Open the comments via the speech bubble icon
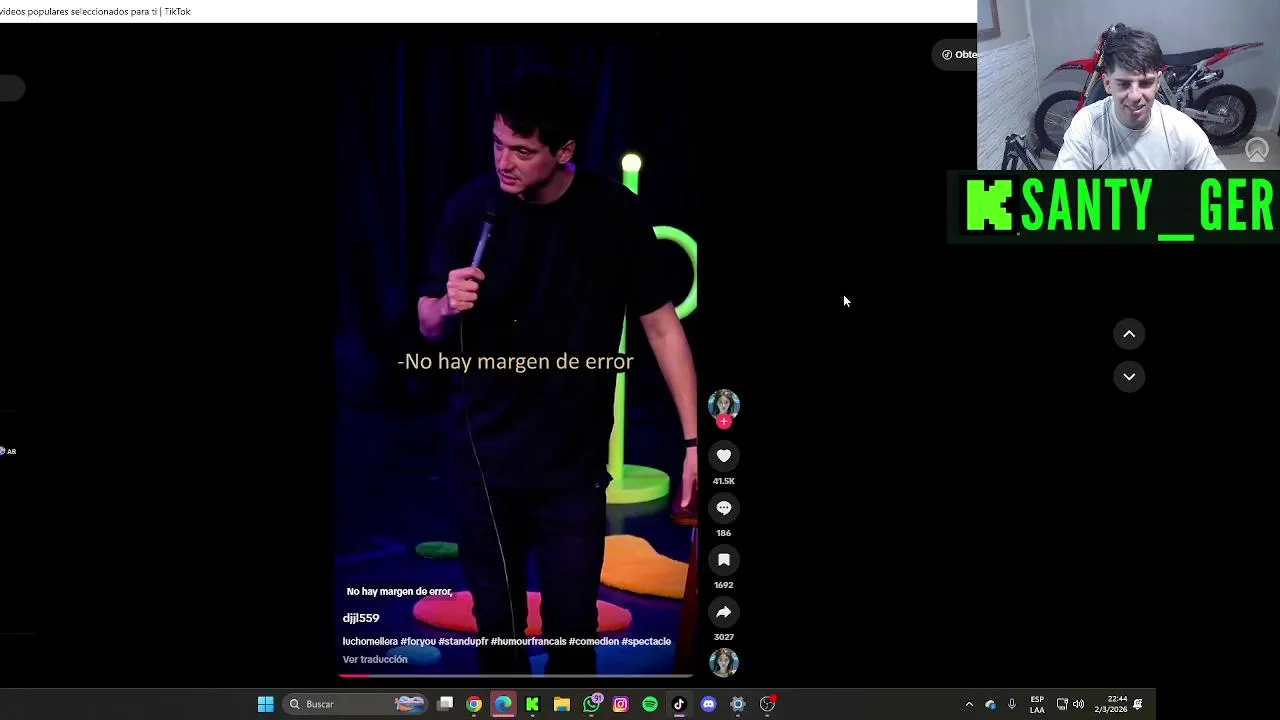This screenshot has width=1280, height=720. 724,508
